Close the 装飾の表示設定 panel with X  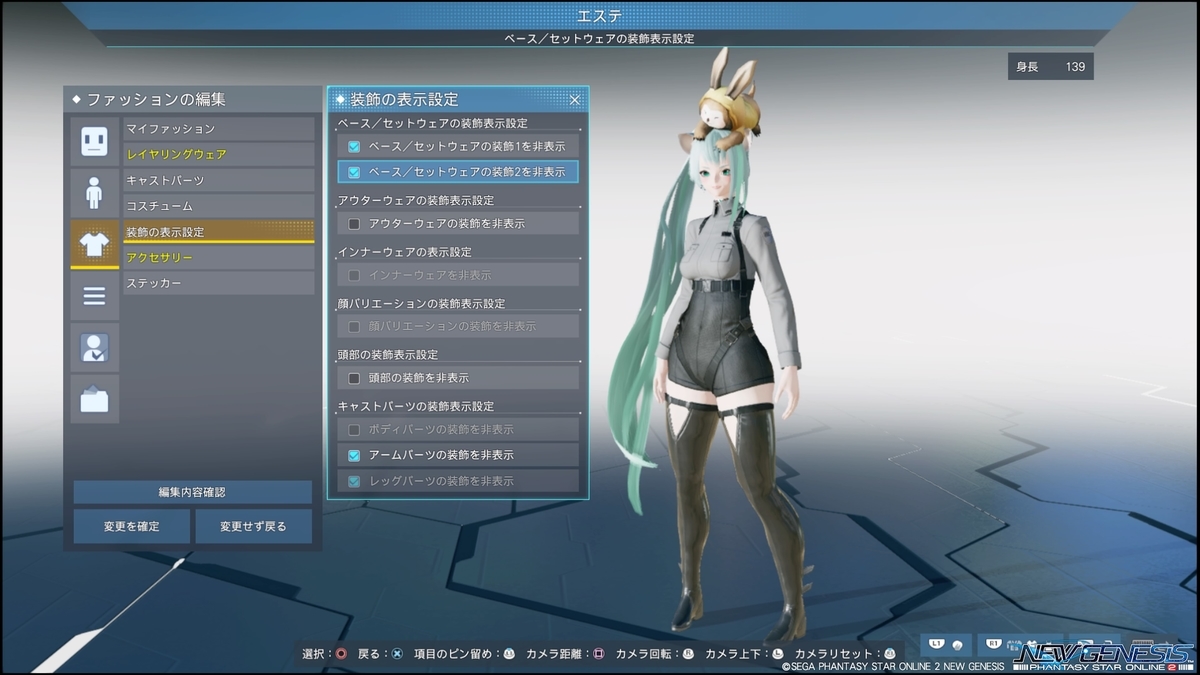575,100
